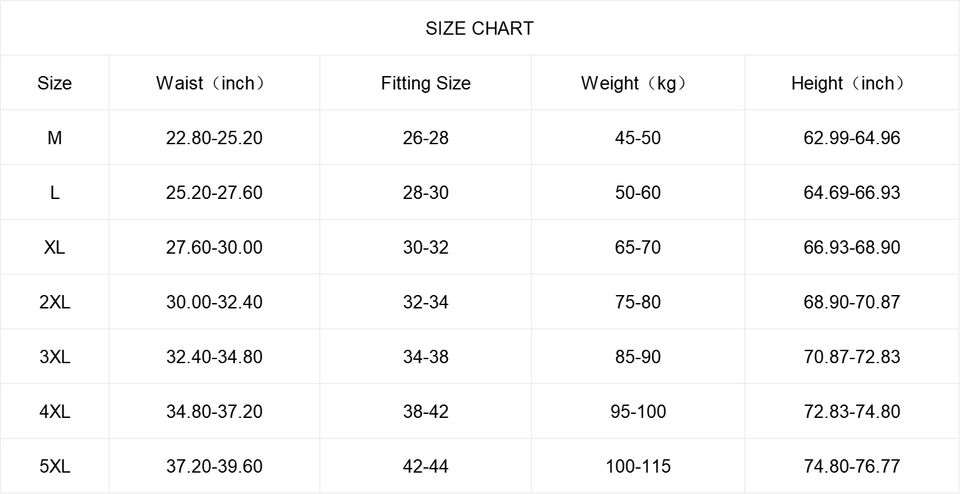This screenshot has height=494, width=960.
Task: Select waist value 32.40-34.80
Action: click(x=214, y=357)
